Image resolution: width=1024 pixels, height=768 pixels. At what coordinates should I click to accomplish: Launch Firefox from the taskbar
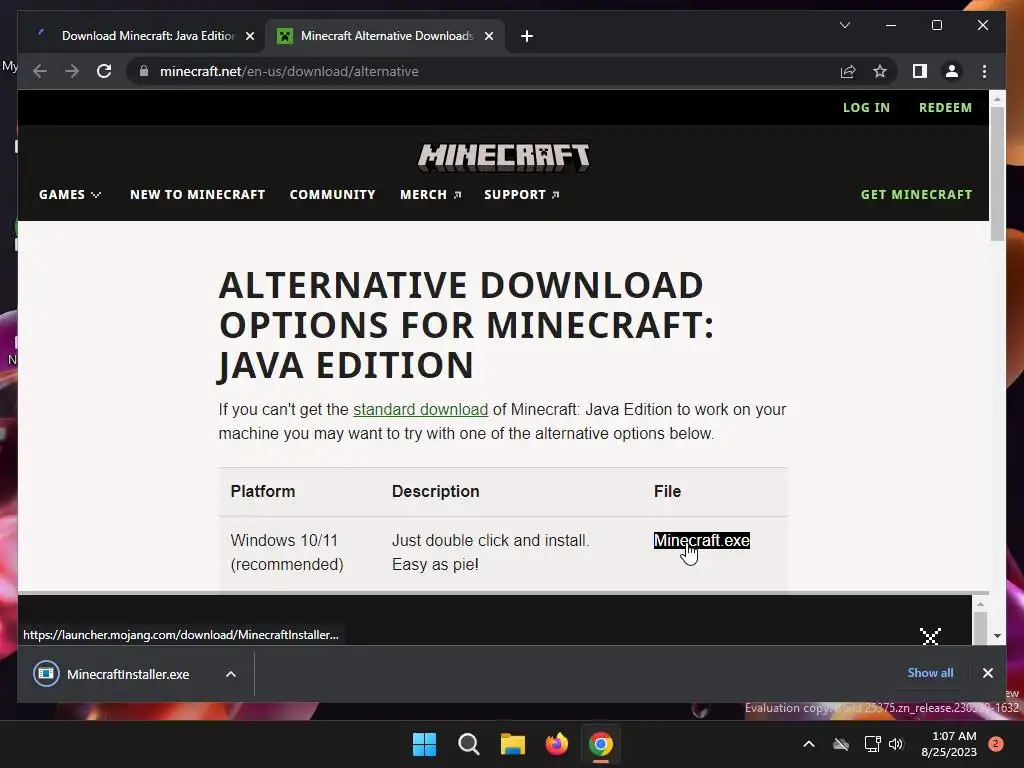pos(556,744)
